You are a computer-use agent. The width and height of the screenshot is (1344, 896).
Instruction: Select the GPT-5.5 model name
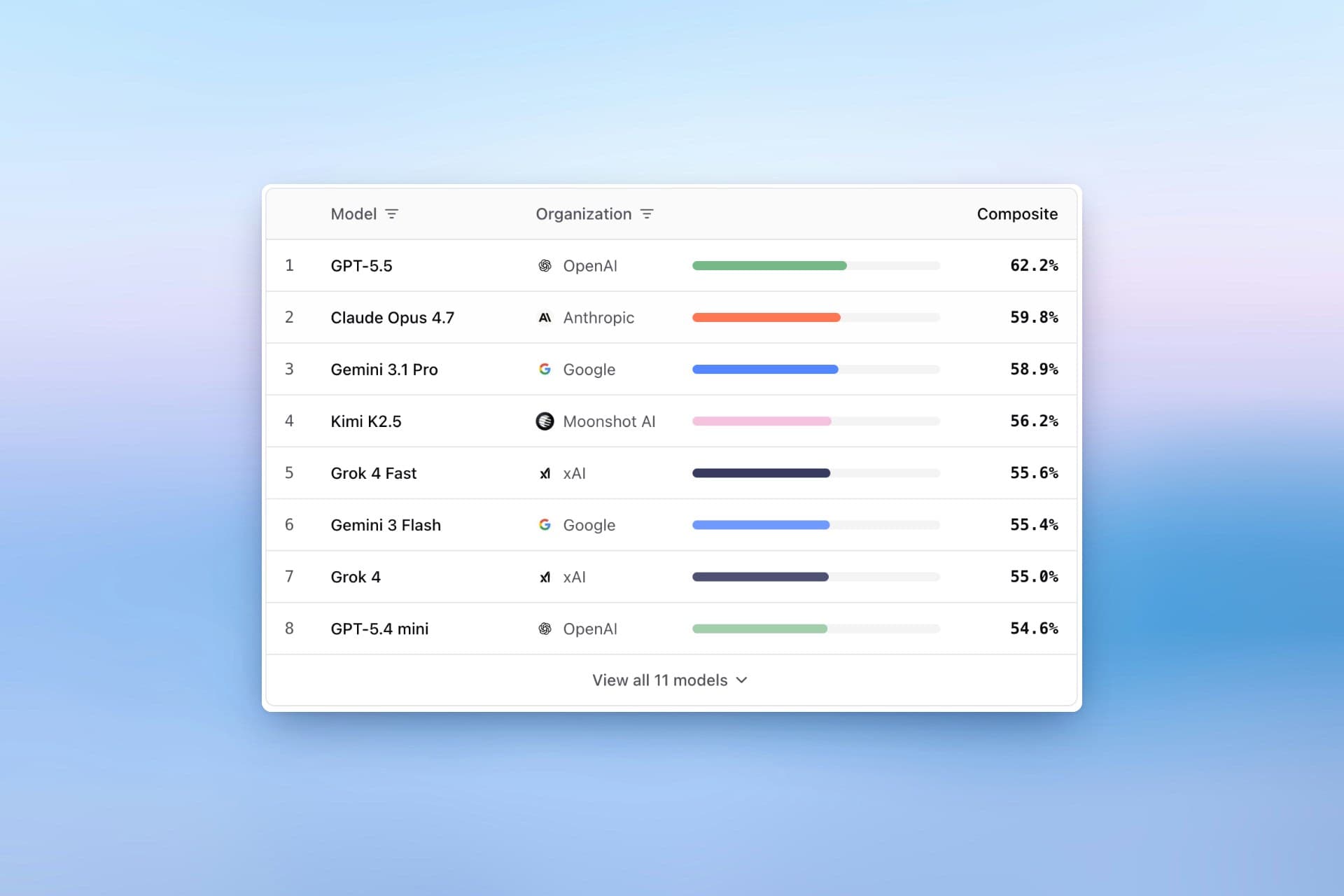pyautogui.click(x=361, y=266)
